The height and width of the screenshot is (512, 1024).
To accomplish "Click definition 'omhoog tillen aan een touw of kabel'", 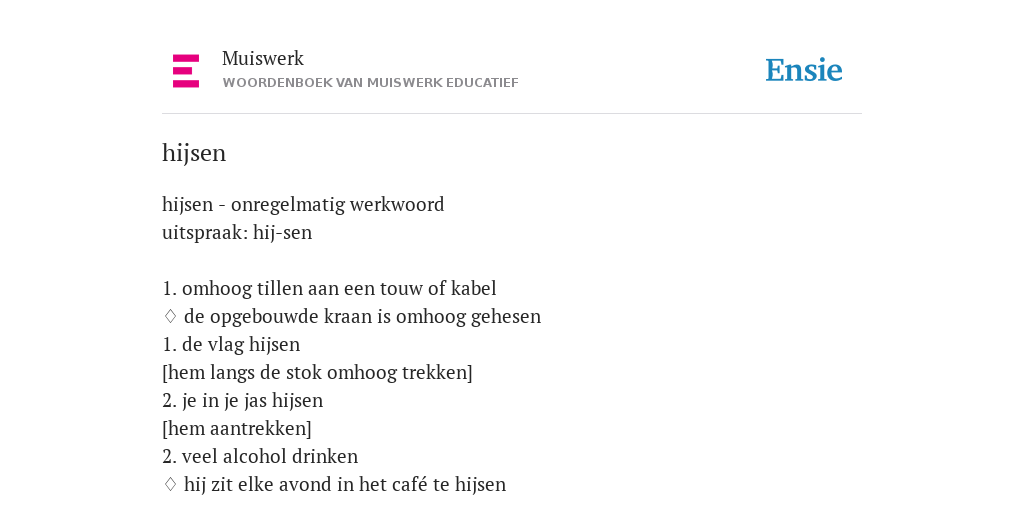I will [339, 289].
